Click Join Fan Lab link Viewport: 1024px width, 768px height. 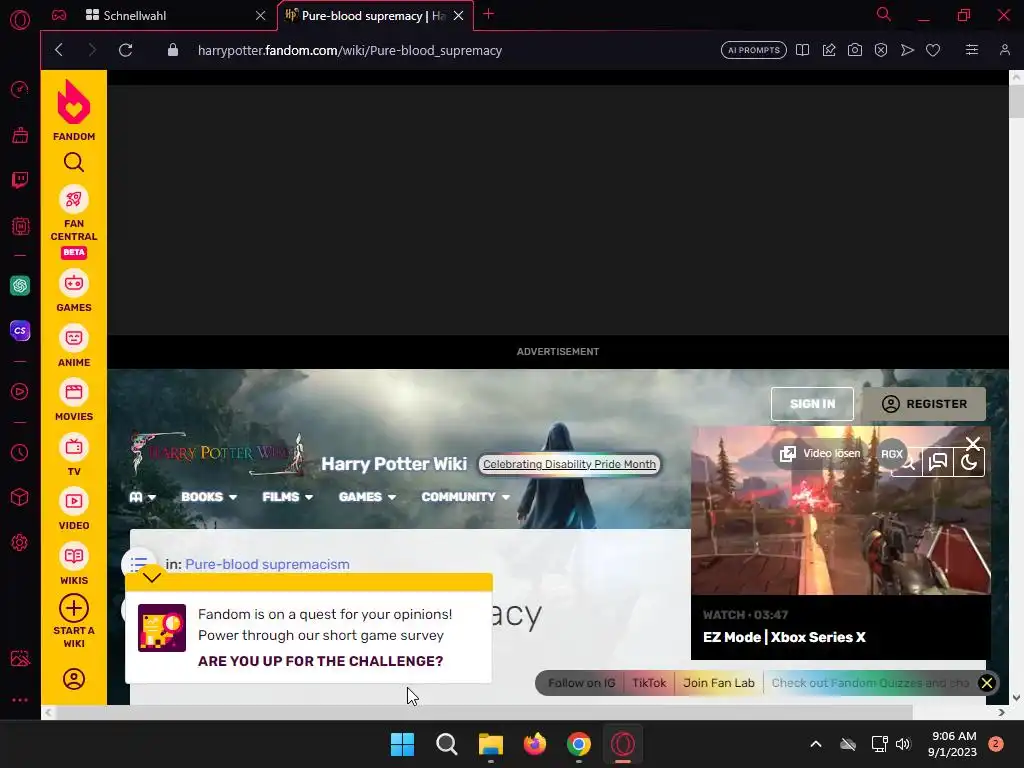(x=718, y=683)
